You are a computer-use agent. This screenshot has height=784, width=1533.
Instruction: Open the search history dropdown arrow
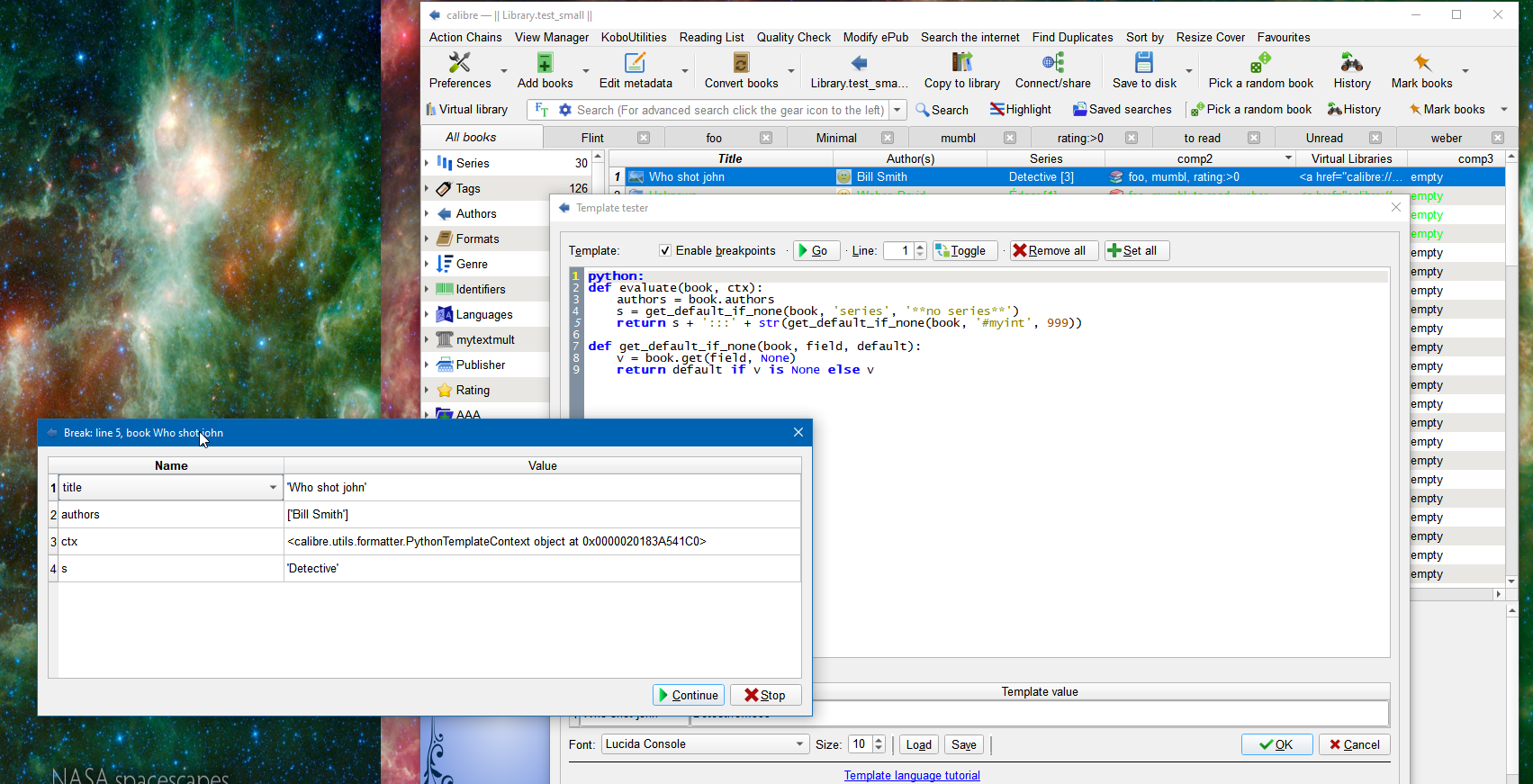[897, 110]
